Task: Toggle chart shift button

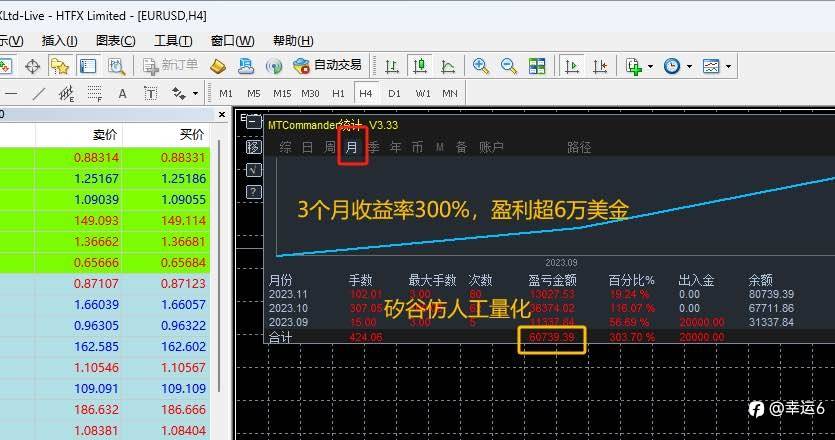Action: 600,66
